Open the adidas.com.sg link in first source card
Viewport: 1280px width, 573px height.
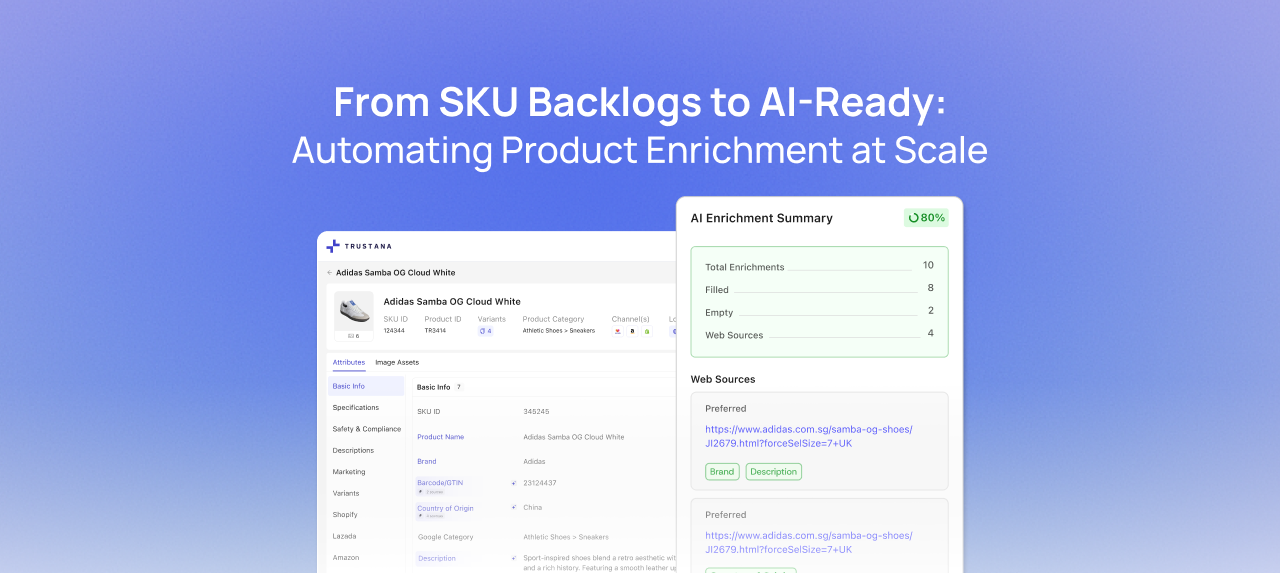(x=808, y=436)
